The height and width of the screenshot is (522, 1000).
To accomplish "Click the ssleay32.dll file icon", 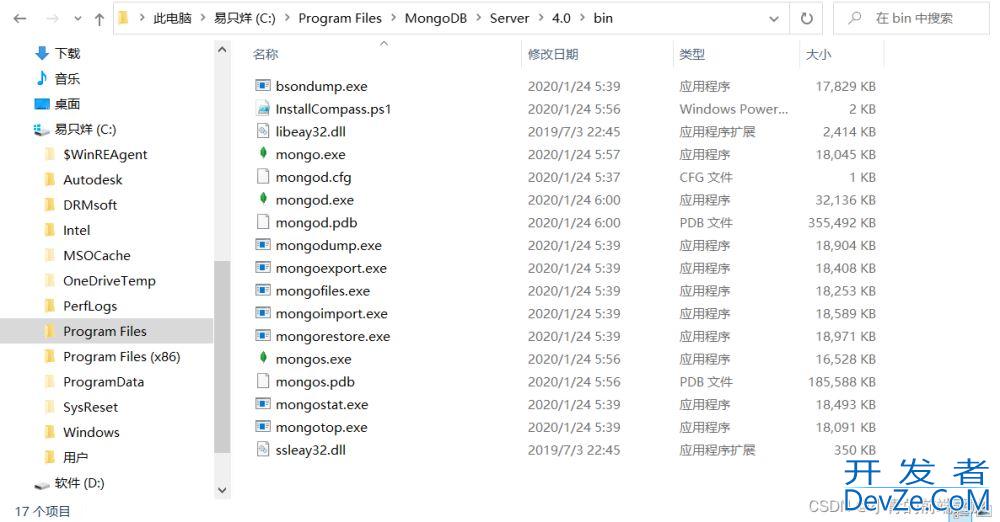I will [263, 449].
